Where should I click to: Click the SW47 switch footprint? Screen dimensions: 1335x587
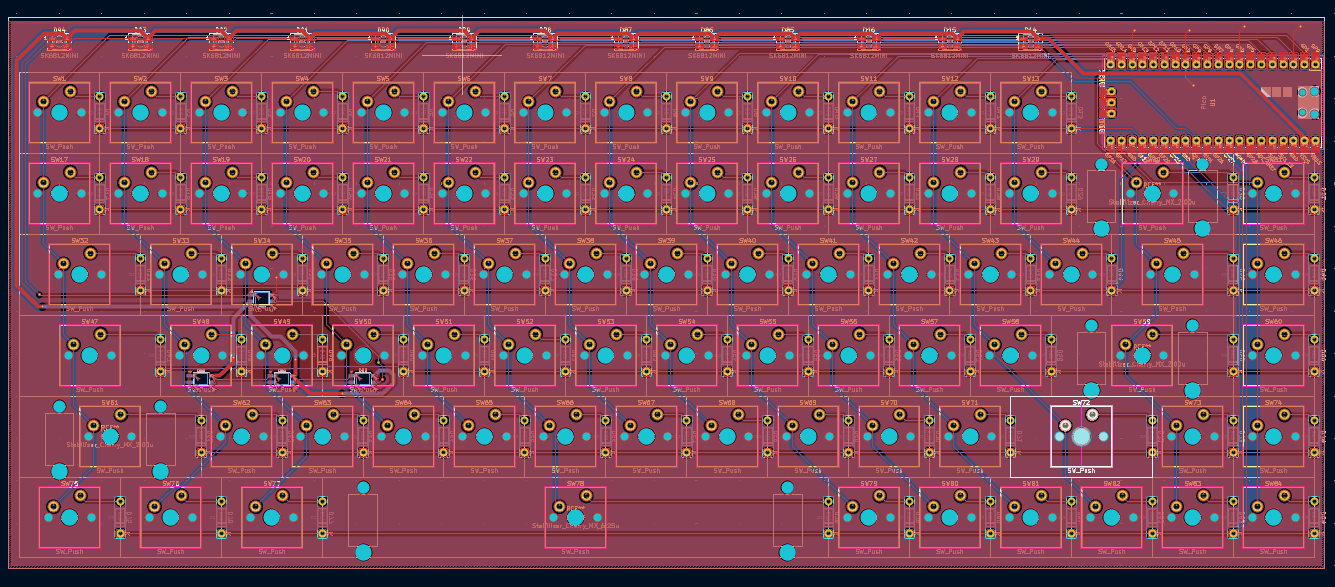[89, 355]
